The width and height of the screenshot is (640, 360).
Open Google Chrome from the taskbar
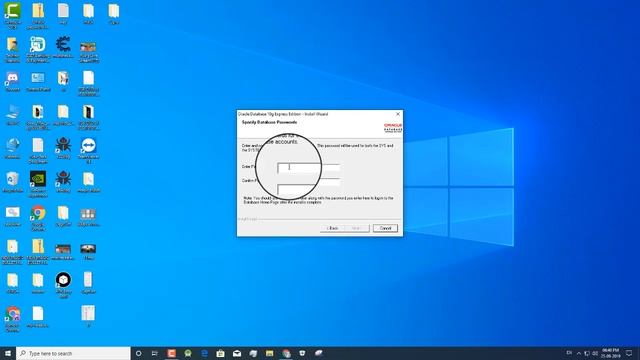(286, 353)
